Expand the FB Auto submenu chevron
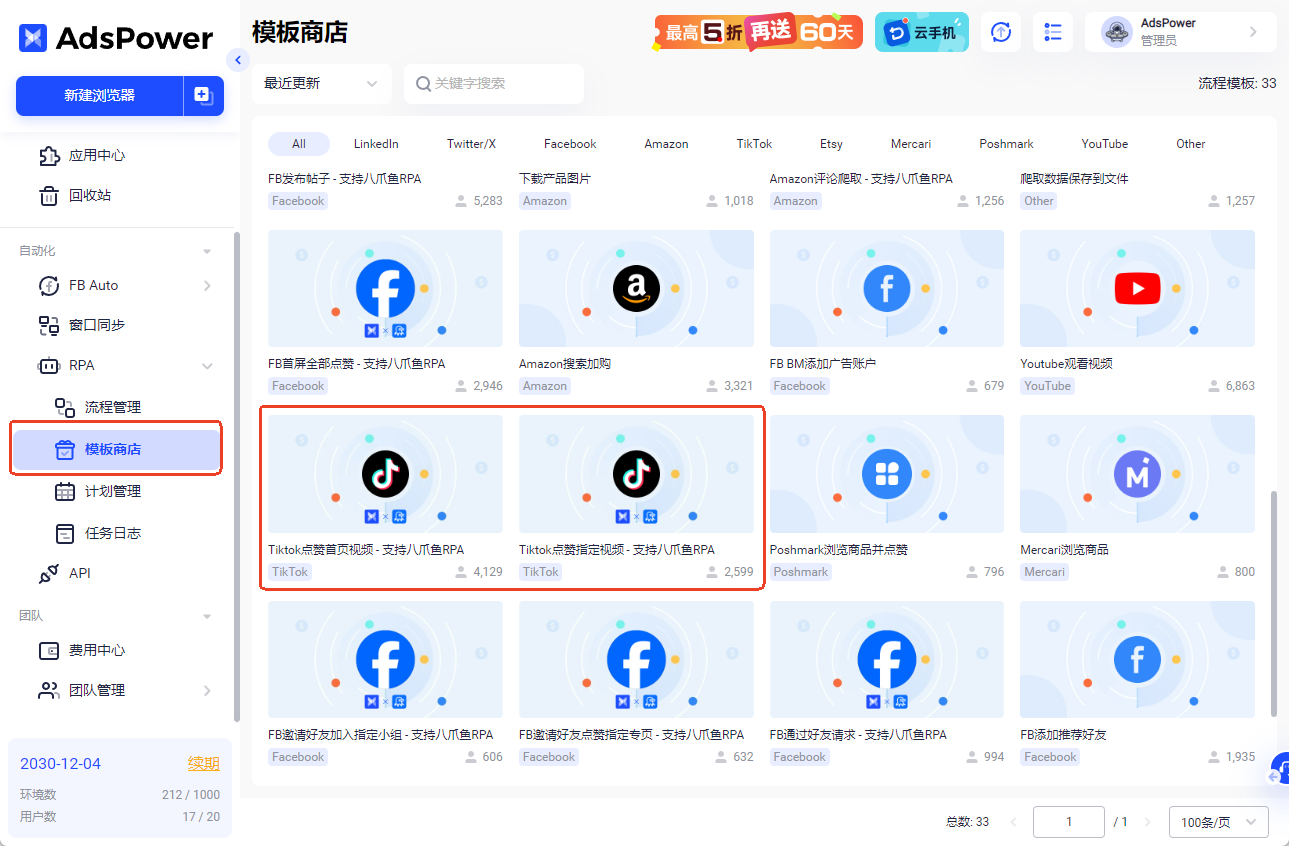The width and height of the screenshot is (1289, 846). (x=207, y=286)
